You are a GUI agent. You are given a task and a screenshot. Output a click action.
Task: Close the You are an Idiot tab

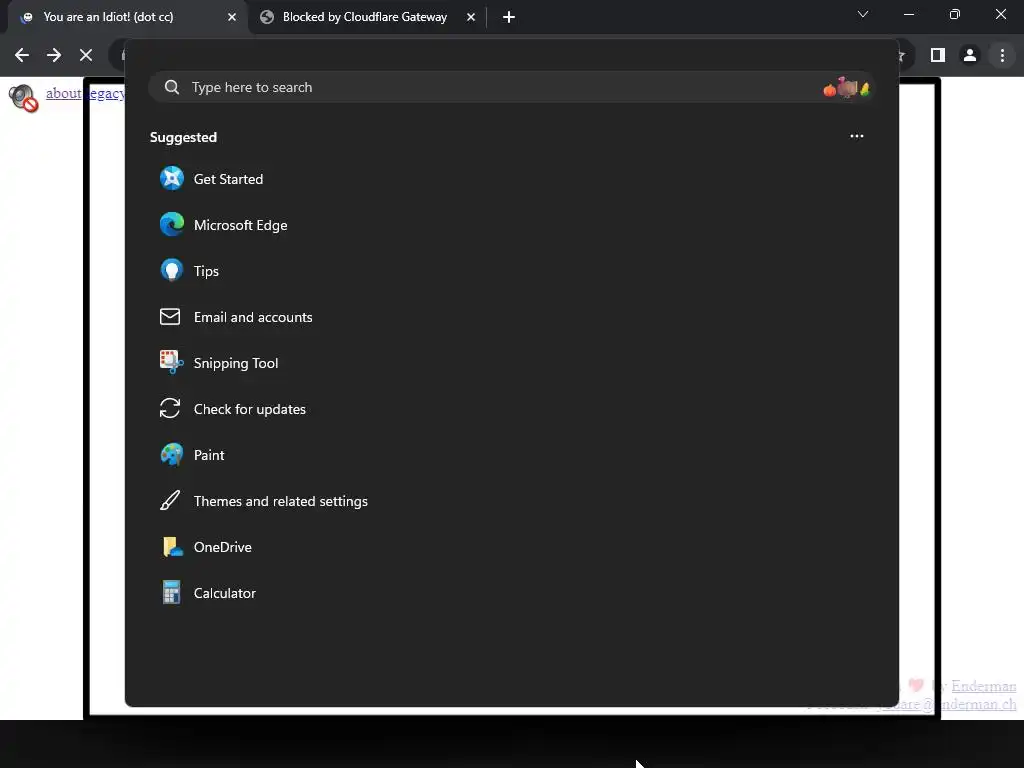[232, 17]
